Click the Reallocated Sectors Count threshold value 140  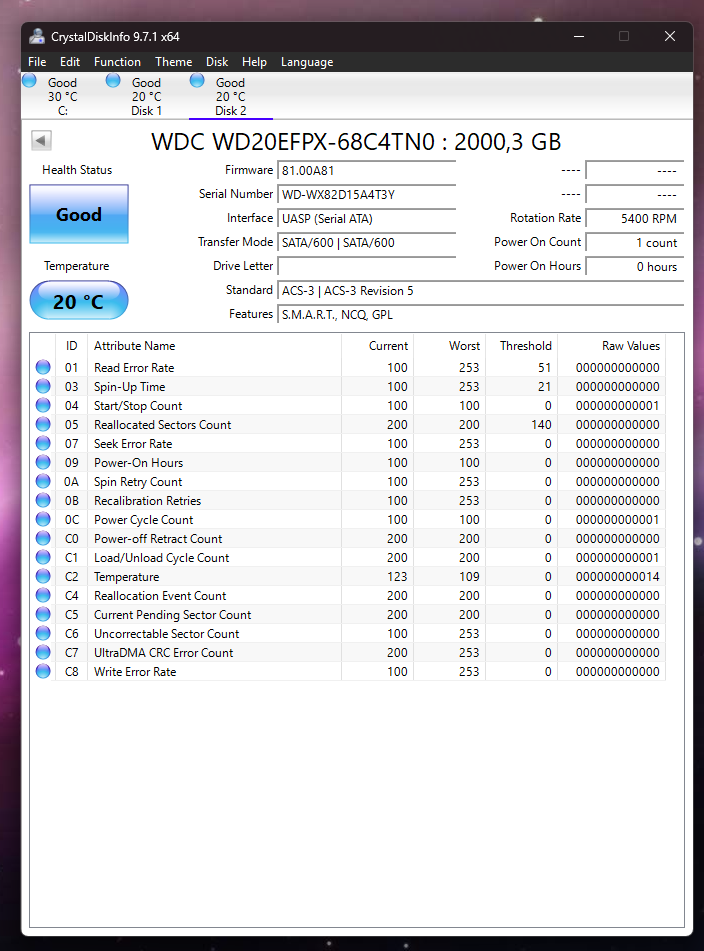point(541,425)
